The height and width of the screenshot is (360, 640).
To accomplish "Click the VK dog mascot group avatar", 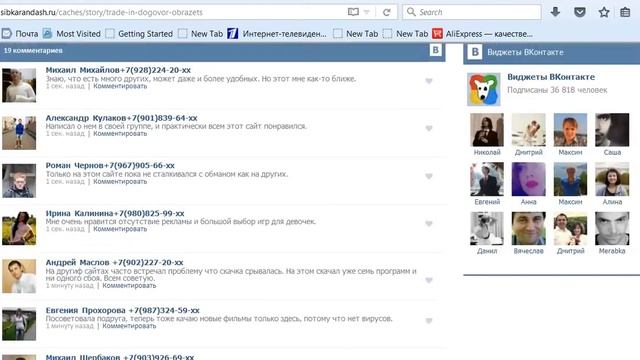I will click(x=484, y=89).
